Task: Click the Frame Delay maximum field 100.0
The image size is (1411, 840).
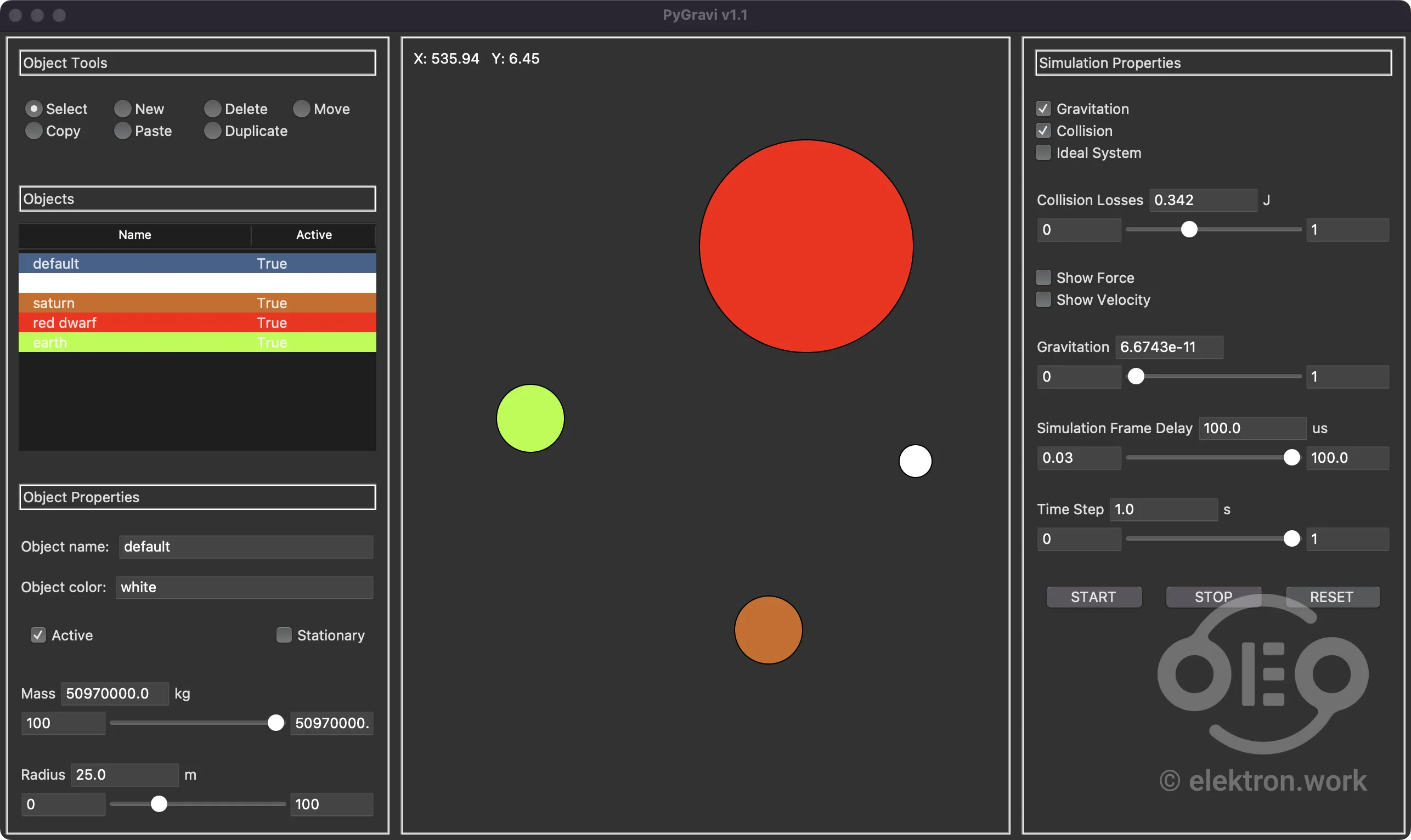Action: coord(1347,458)
